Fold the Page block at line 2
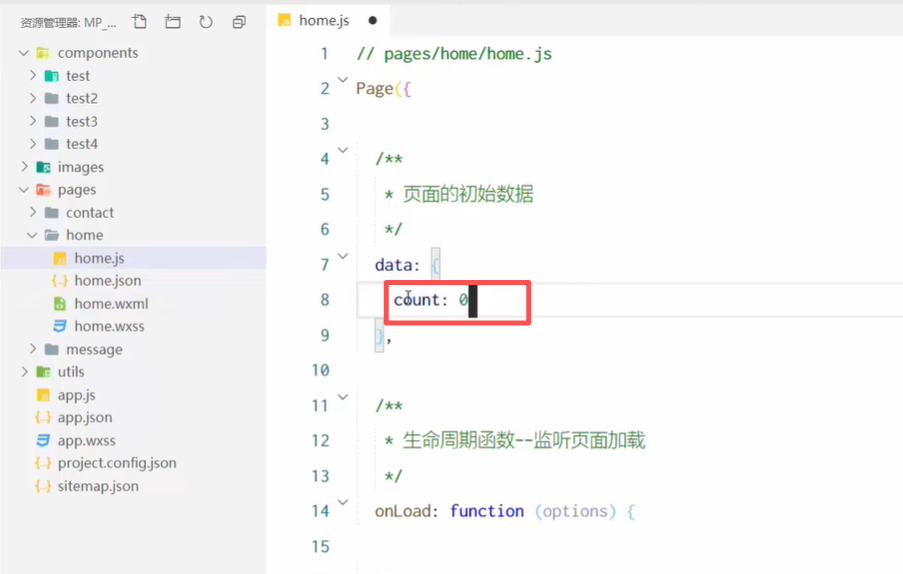Viewport: 903px width, 574px height. [x=343, y=79]
